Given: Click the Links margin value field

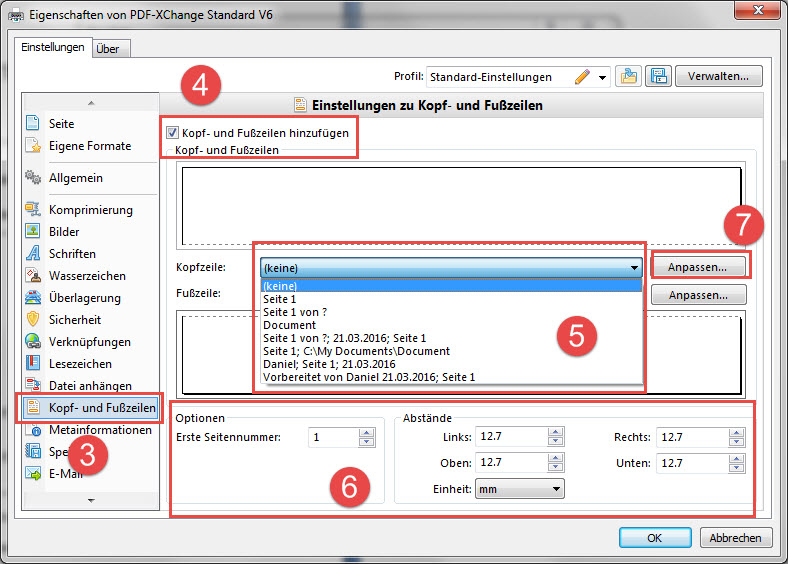Looking at the screenshot, I should pyautogui.click(x=512, y=436).
